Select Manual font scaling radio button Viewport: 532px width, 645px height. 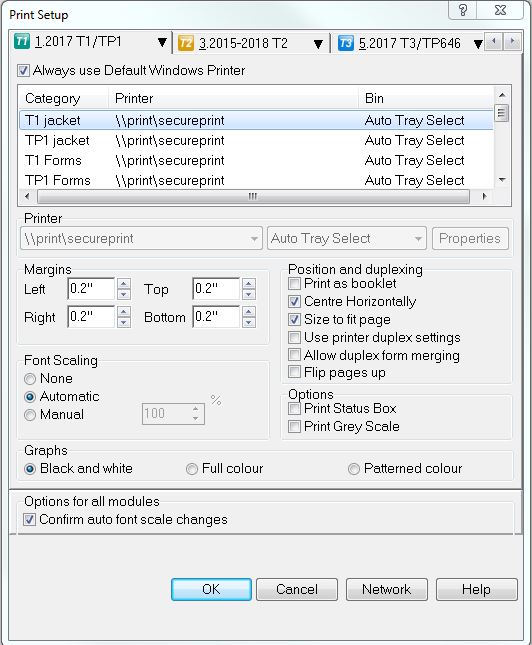(30, 415)
